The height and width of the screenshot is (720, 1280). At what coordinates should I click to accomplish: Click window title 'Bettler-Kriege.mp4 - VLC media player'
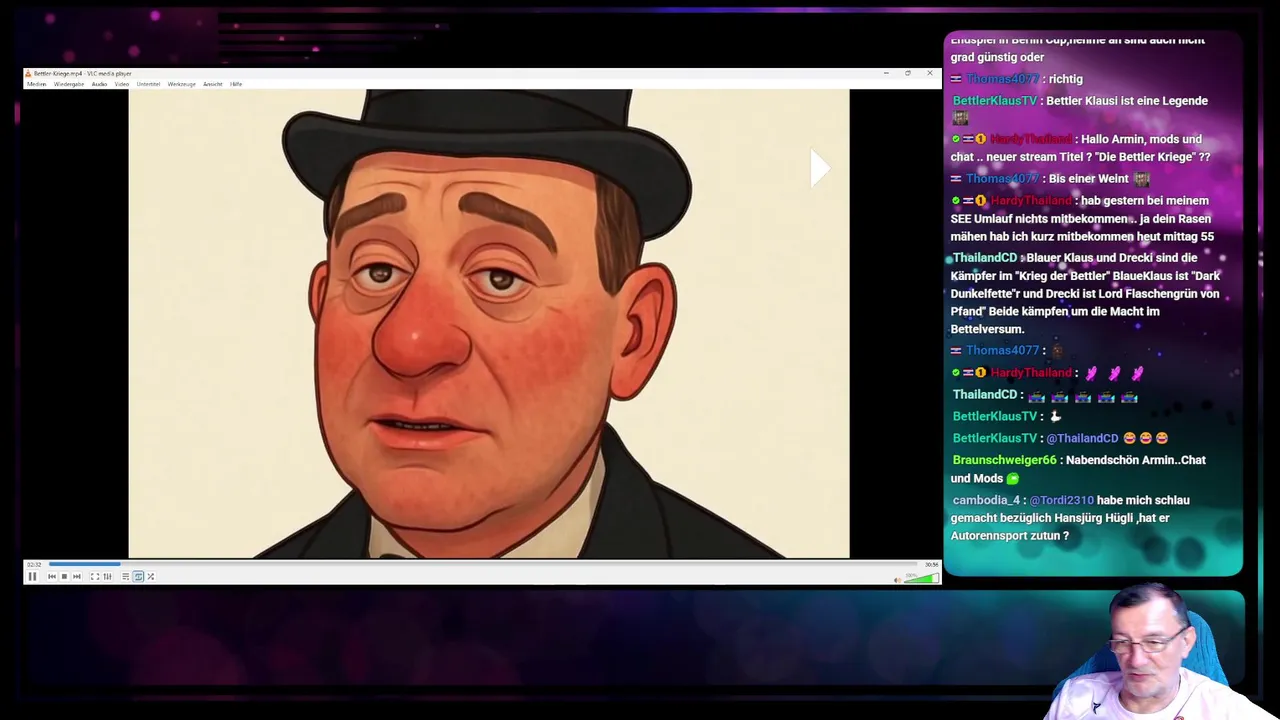coord(83,73)
